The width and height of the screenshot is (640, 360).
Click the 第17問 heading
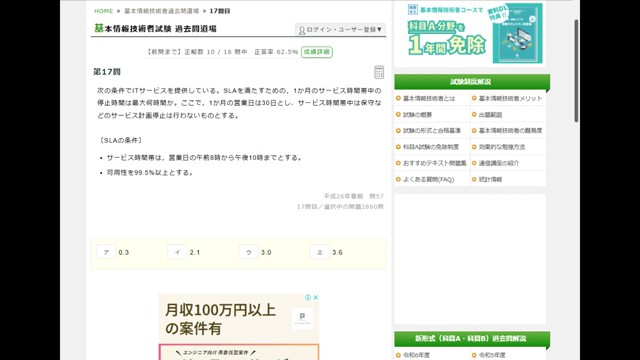(x=107, y=72)
